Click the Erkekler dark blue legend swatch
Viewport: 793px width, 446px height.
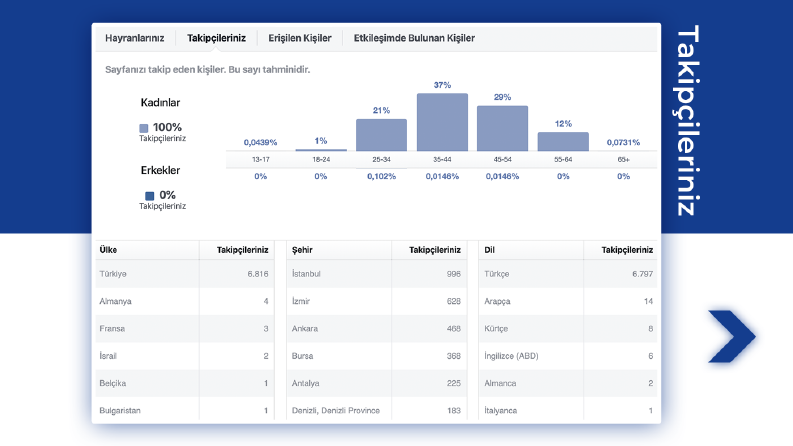[x=150, y=196]
